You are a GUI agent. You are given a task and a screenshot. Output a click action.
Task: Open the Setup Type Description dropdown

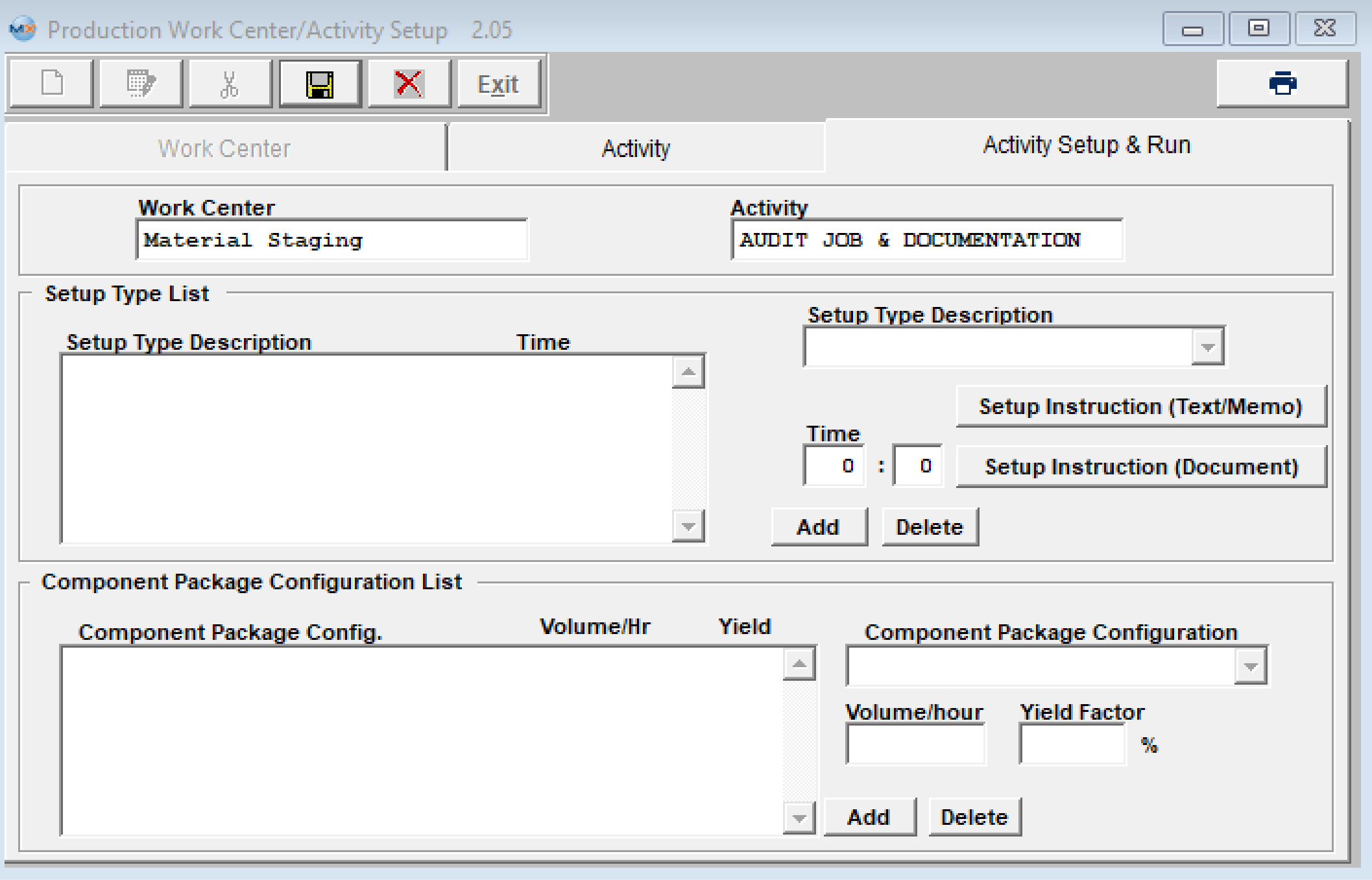pos(1207,347)
